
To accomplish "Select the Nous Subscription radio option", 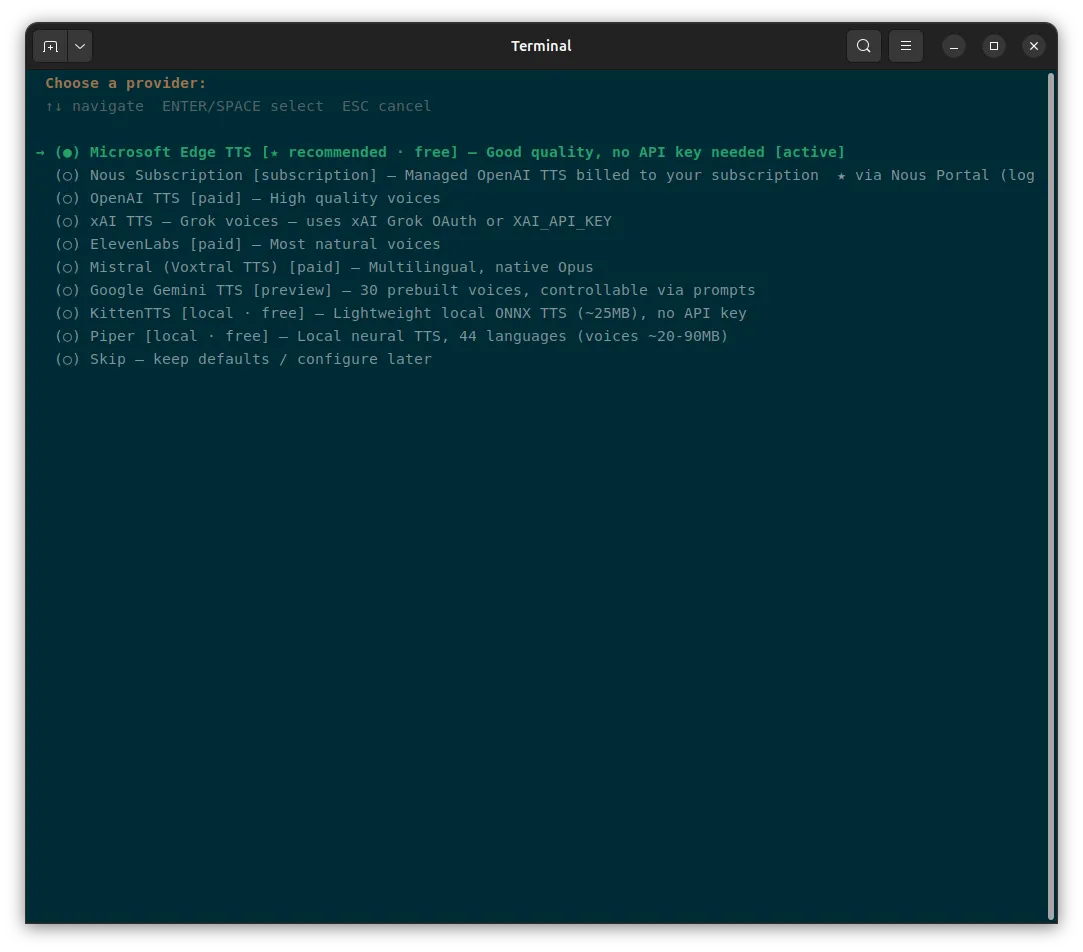I will click(544, 175).
